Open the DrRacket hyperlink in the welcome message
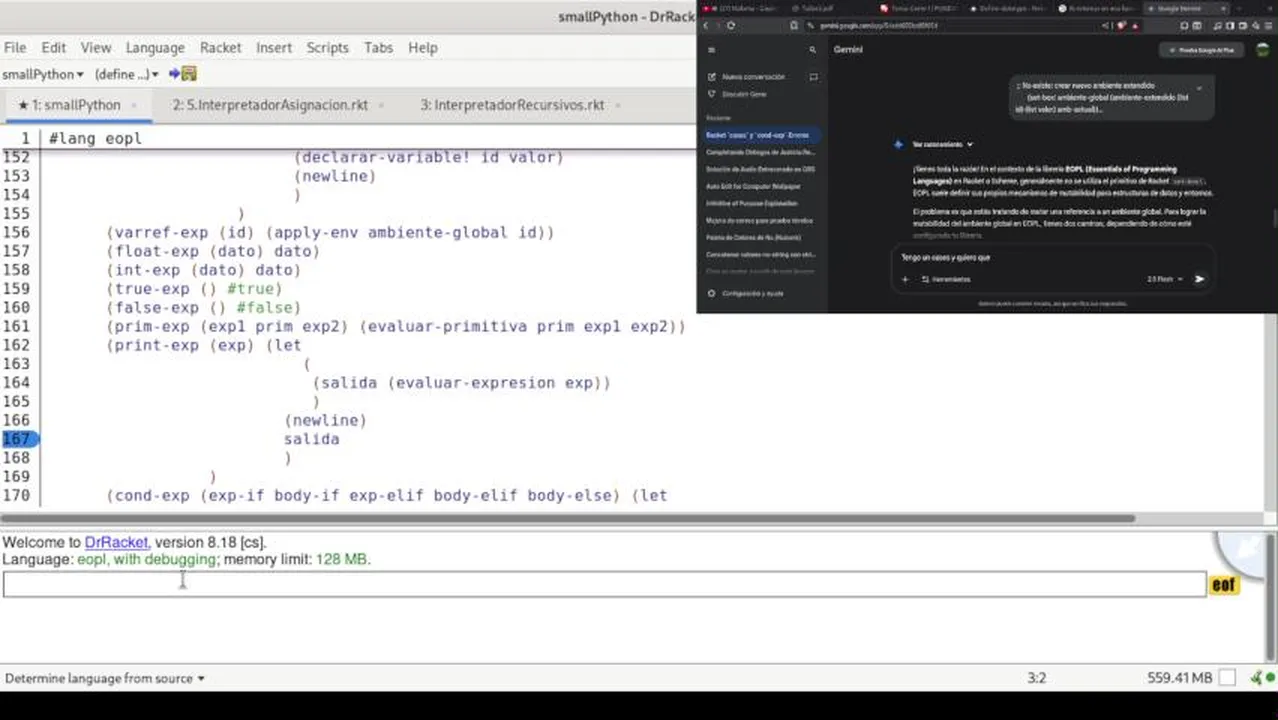The height and width of the screenshot is (720, 1278). click(x=116, y=542)
